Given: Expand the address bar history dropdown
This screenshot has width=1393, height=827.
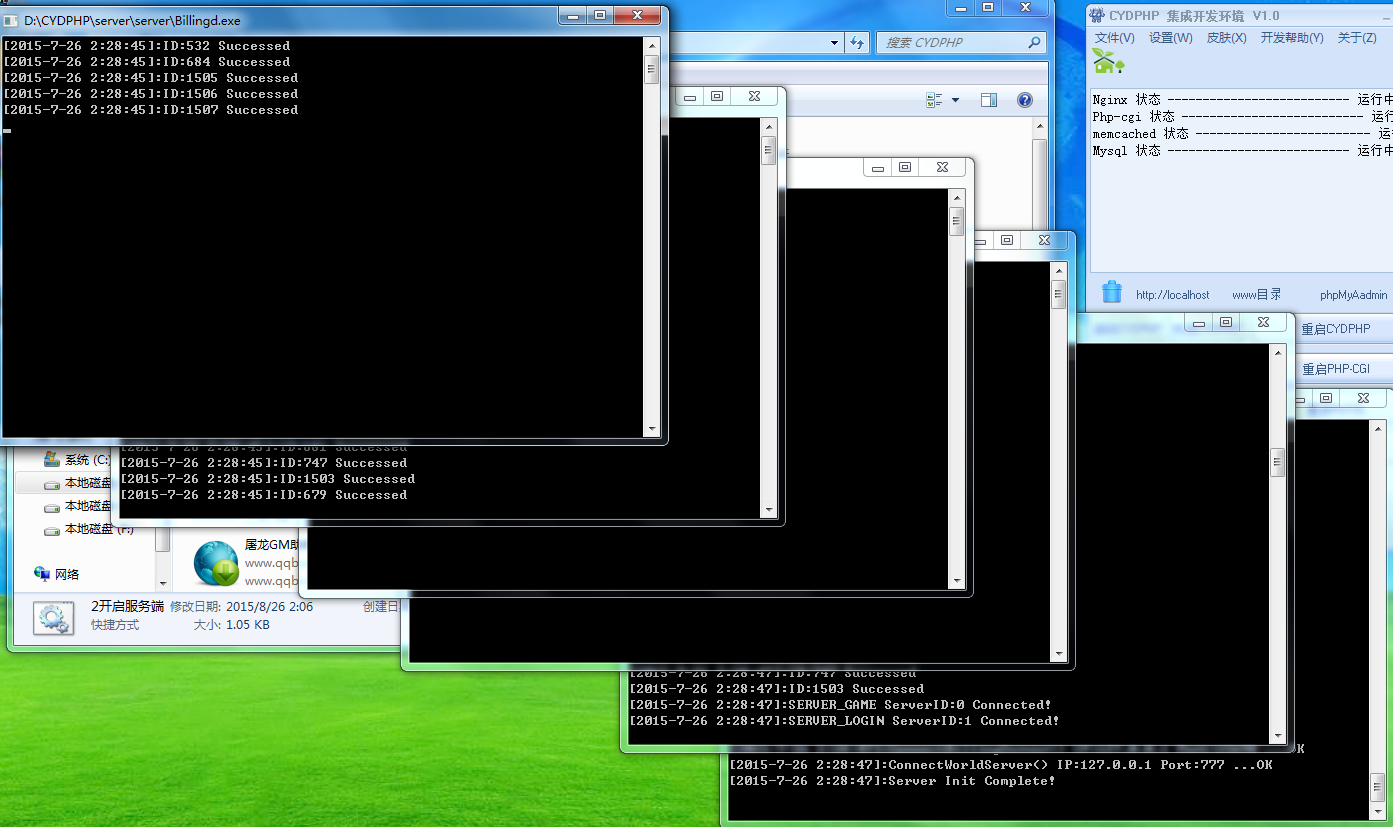Looking at the screenshot, I should [834, 43].
